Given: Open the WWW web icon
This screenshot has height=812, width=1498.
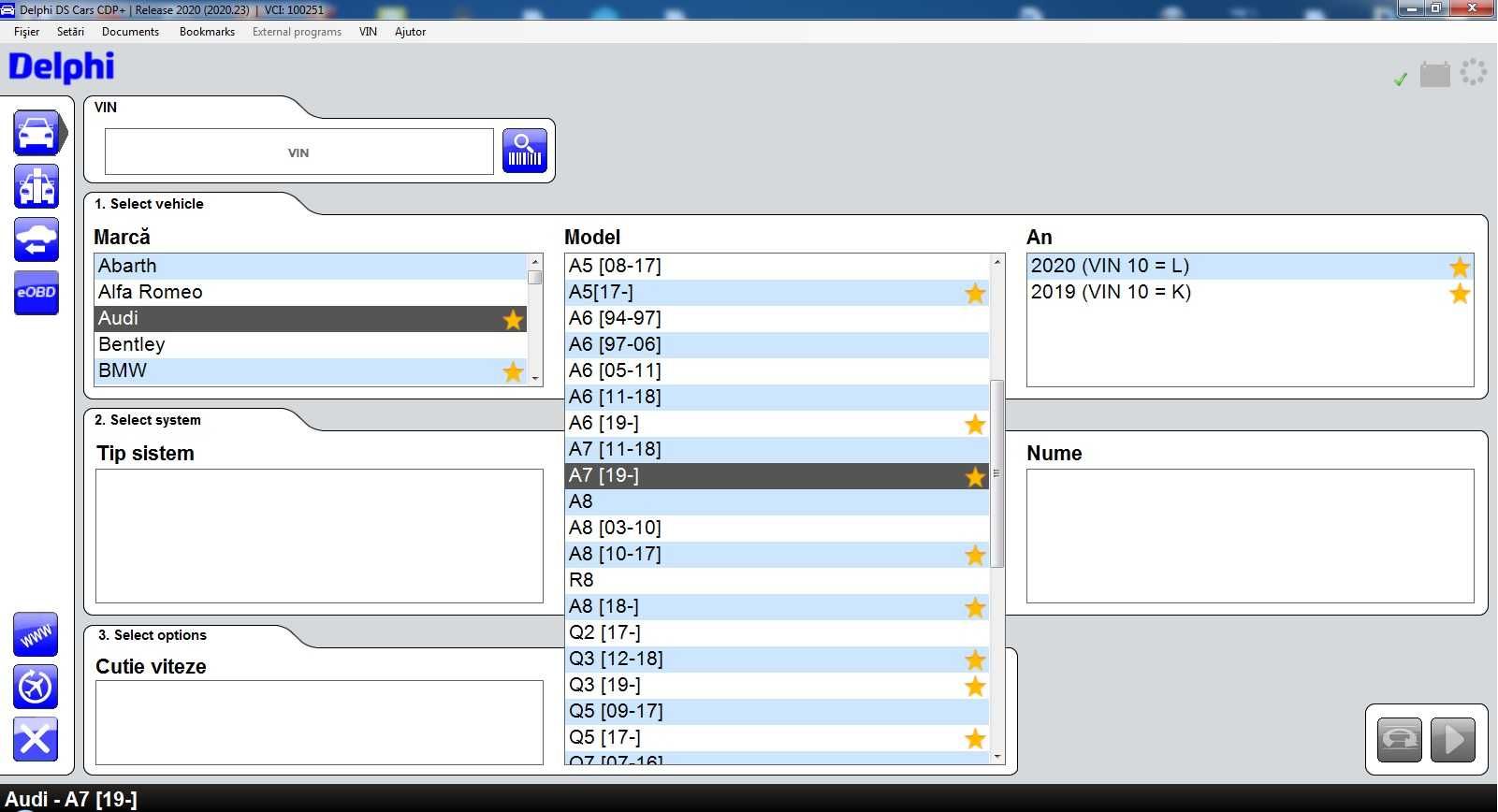Looking at the screenshot, I should click(36, 635).
